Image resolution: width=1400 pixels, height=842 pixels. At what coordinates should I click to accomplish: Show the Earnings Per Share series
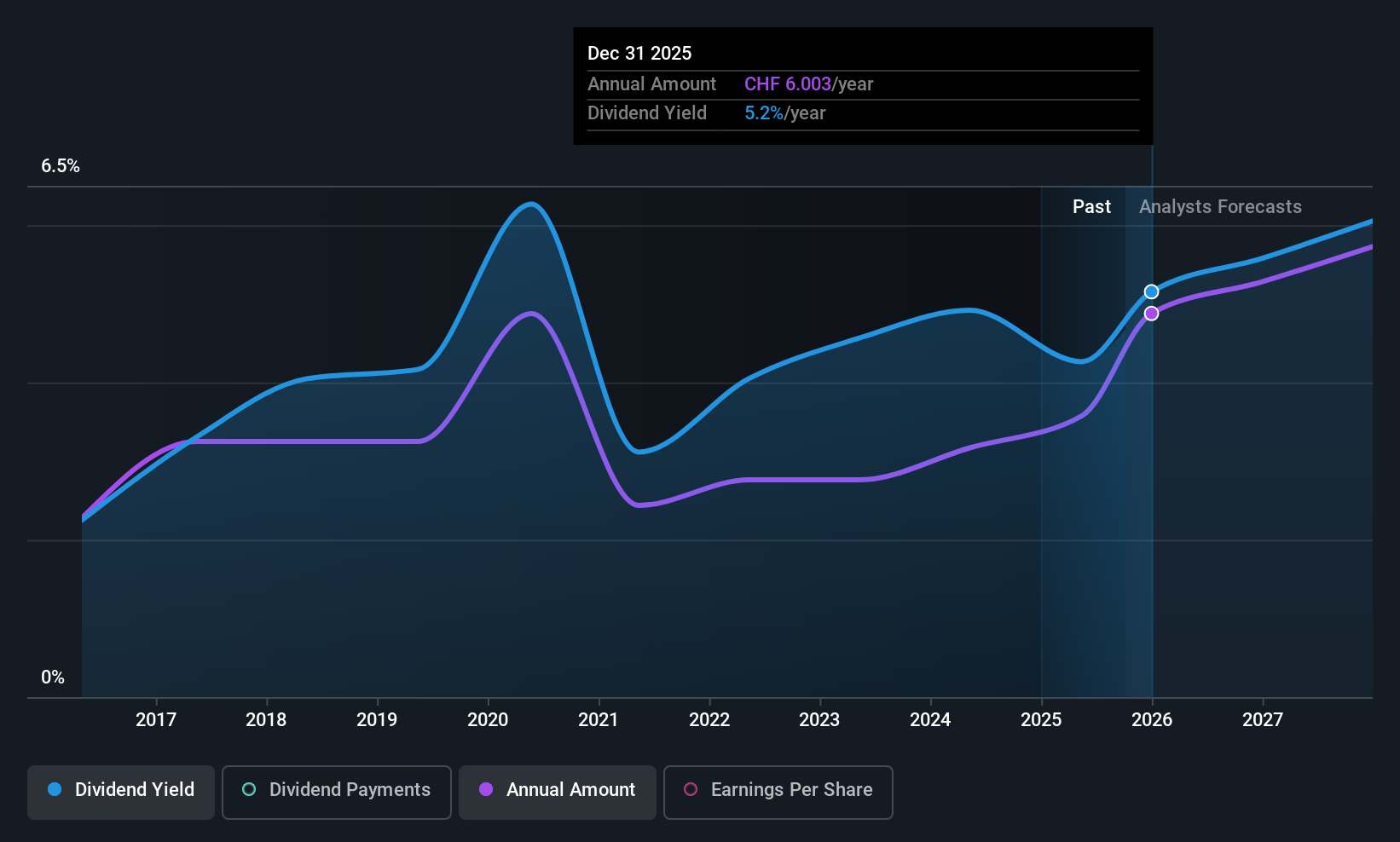coord(778,791)
